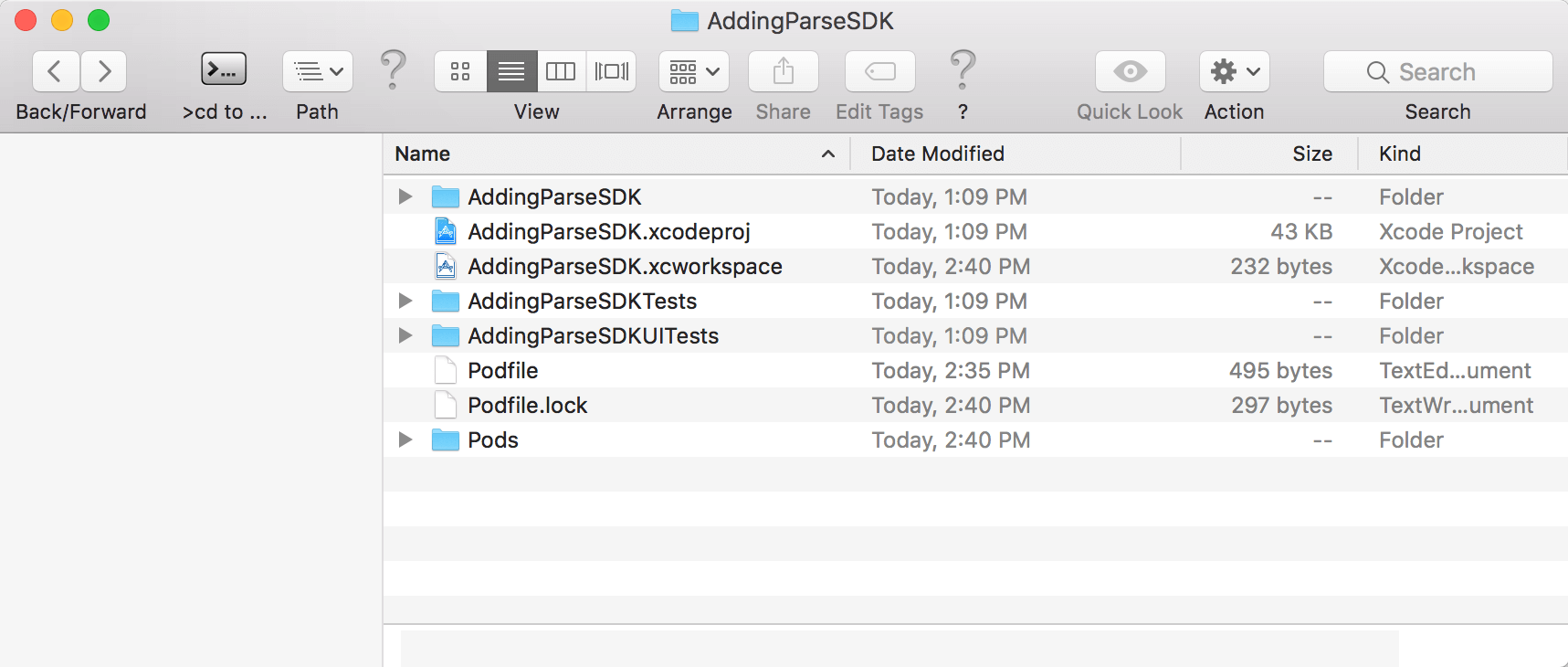Open Terminal with cd to button
The height and width of the screenshot is (667, 1568).
pos(224,70)
